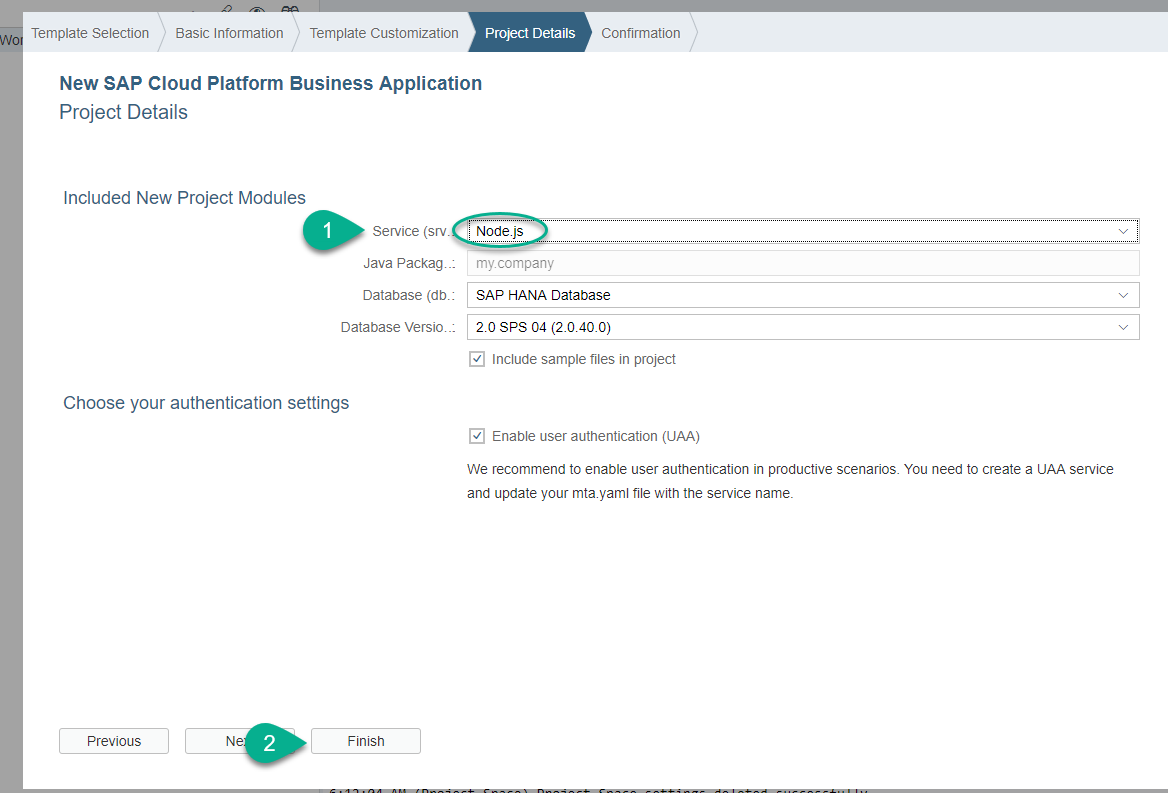Click the Finish button
1168x793 pixels.
click(366, 741)
